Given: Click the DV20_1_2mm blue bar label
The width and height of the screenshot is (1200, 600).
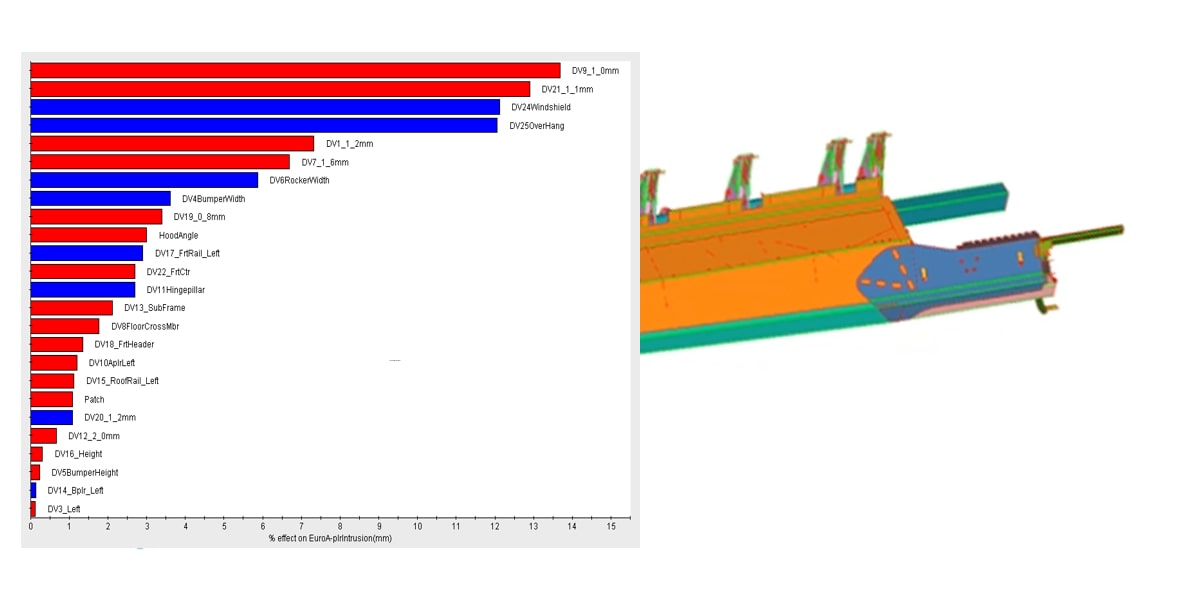Looking at the screenshot, I should pyautogui.click(x=109, y=418).
